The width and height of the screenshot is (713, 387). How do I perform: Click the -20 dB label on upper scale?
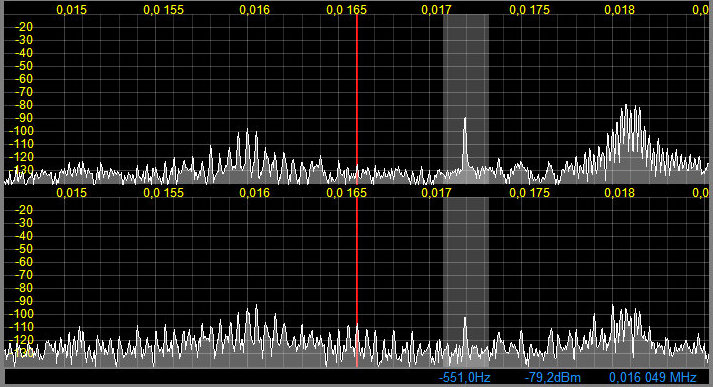tap(24, 27)
